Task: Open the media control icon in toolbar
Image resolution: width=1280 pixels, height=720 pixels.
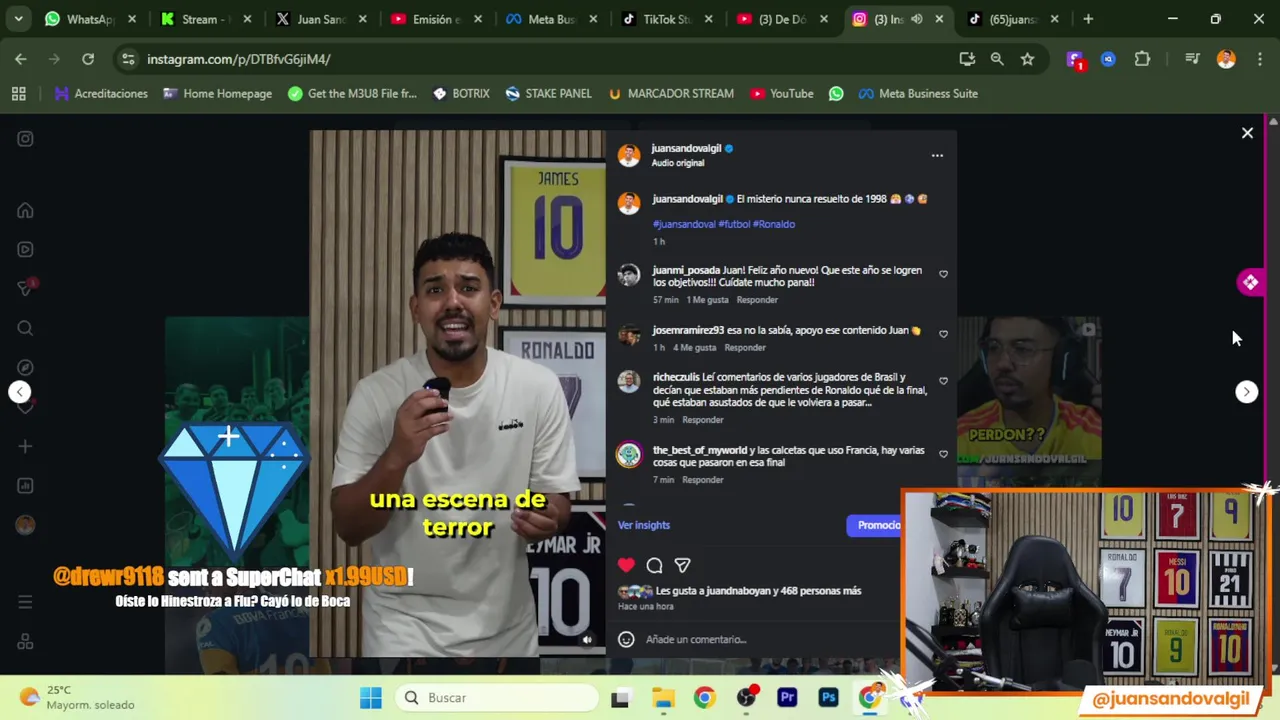Action: click(x=1192, y=59)
